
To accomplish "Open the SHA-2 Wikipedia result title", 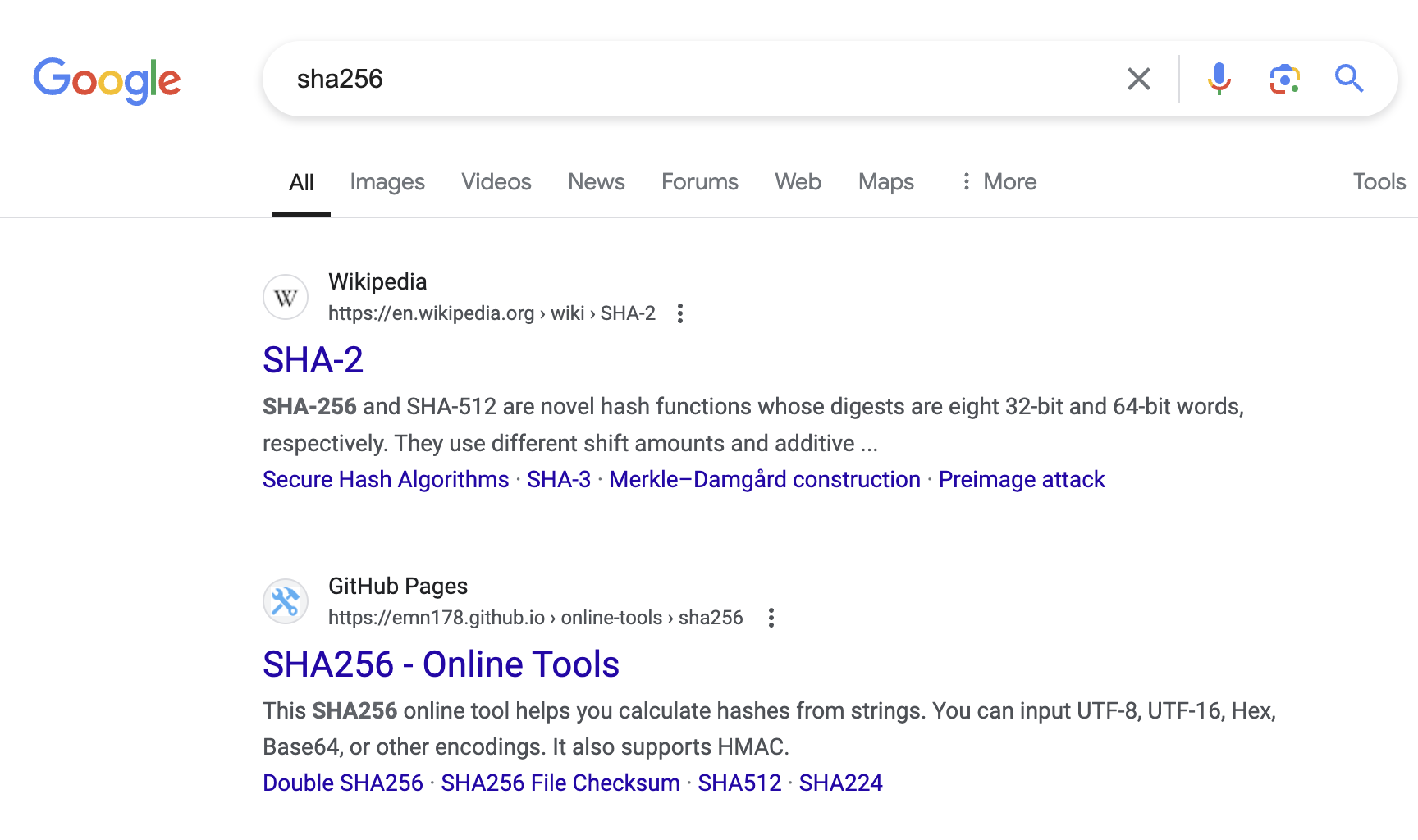I will [x=313, y=360].
